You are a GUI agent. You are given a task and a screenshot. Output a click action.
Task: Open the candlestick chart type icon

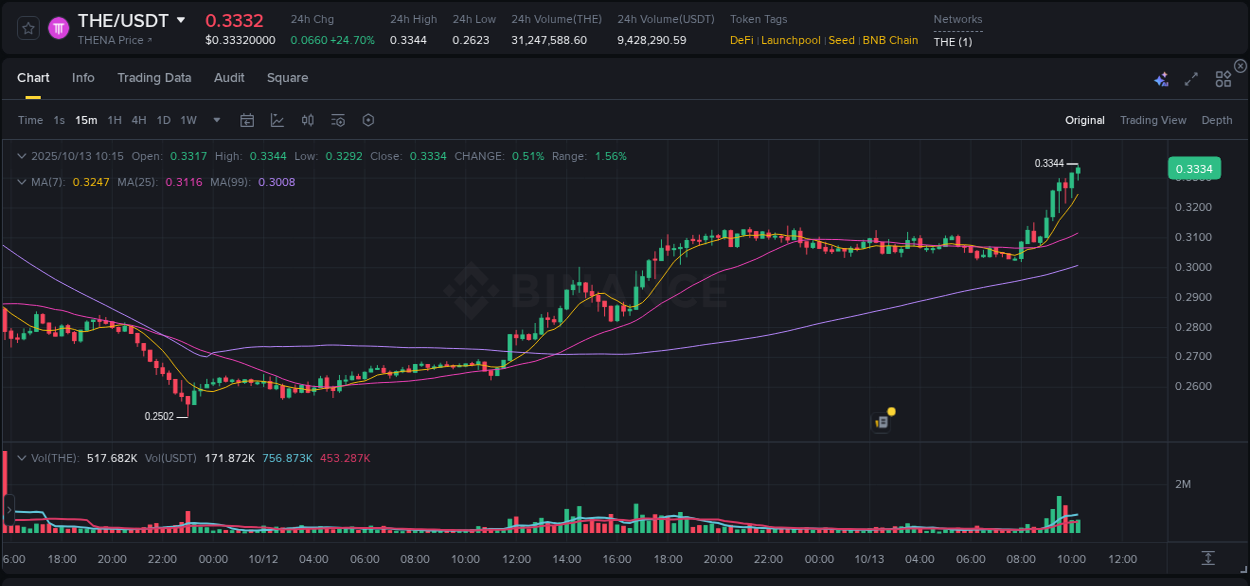click(308, 120)
